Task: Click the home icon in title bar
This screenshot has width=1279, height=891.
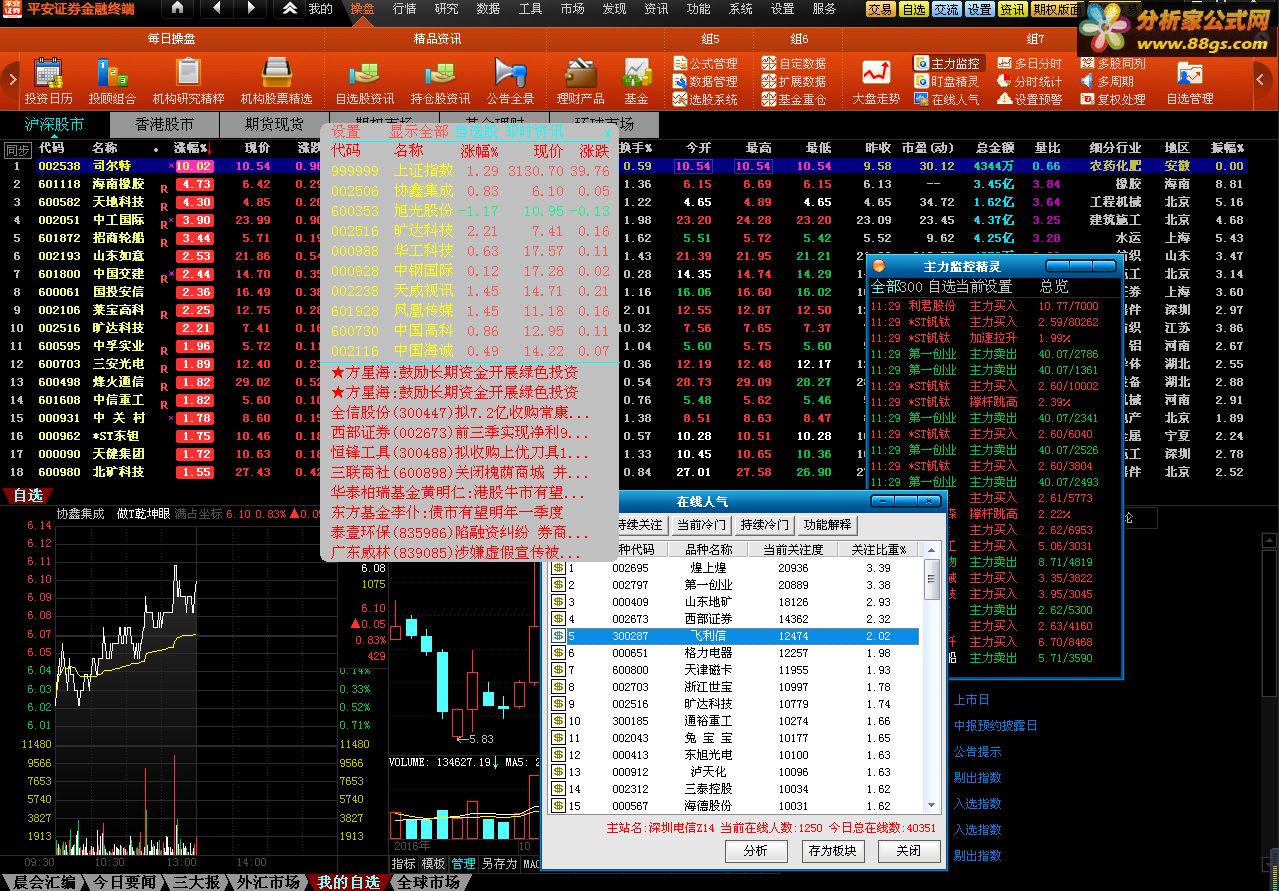Action: coord(177,9)
